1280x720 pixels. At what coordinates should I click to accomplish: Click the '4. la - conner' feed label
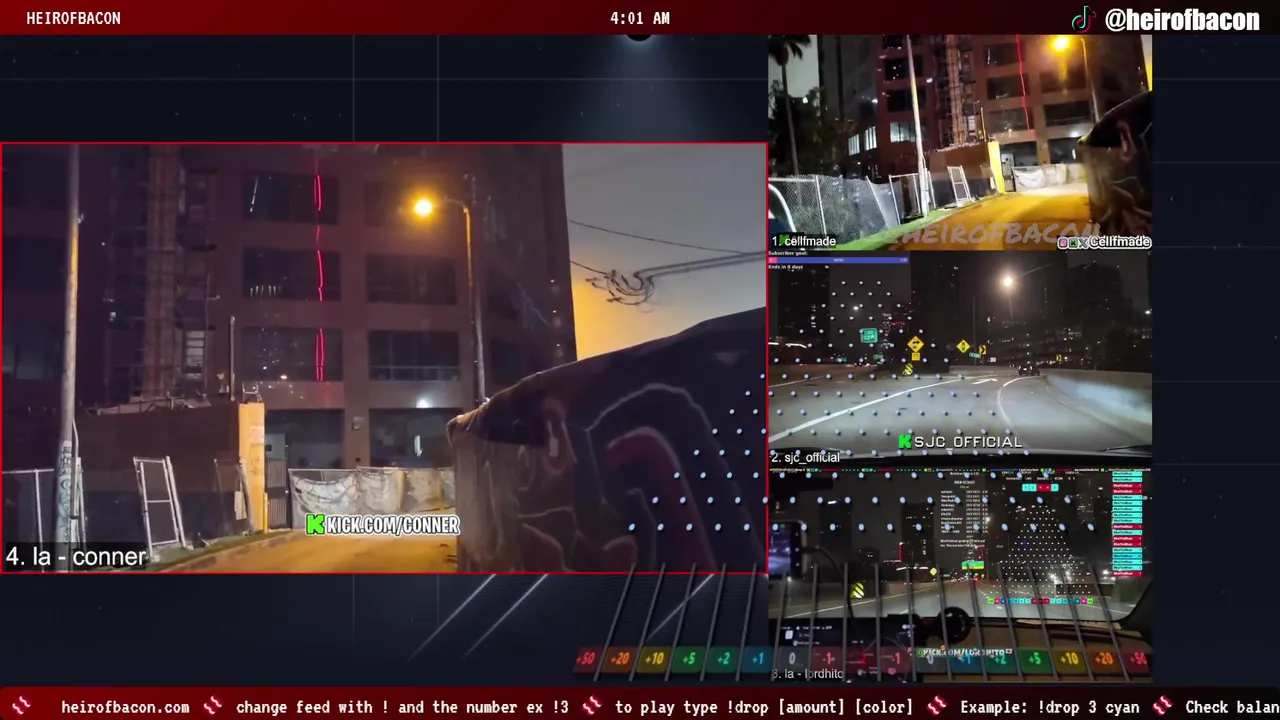tap(76, 557)
